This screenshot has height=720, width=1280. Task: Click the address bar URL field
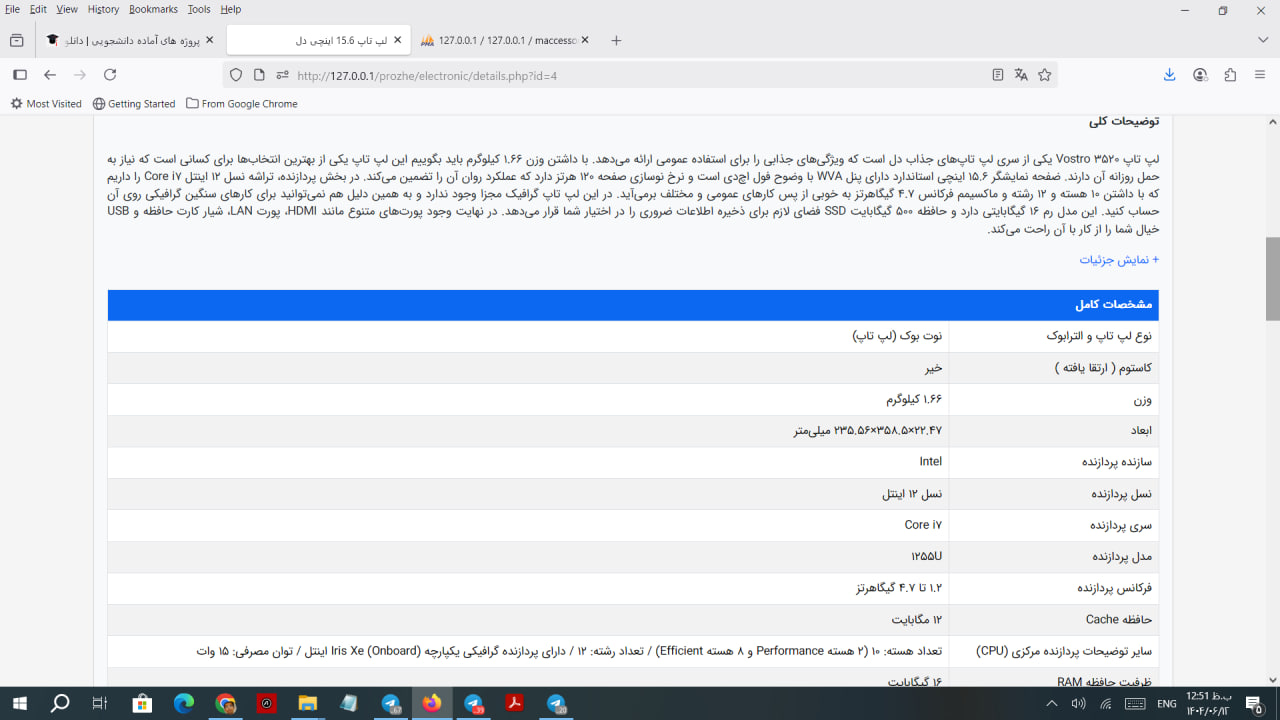[640, 75]
